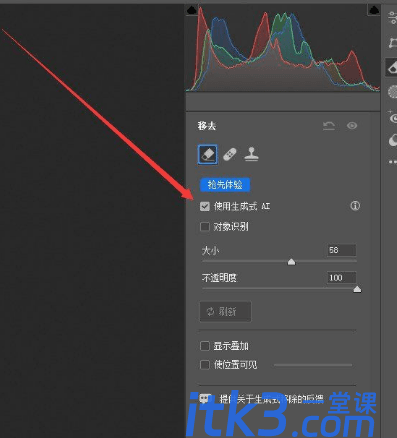Select the Remove eraser mode icon
The width and height of the screenshot is (397, 438).
[x=208, y=154]
